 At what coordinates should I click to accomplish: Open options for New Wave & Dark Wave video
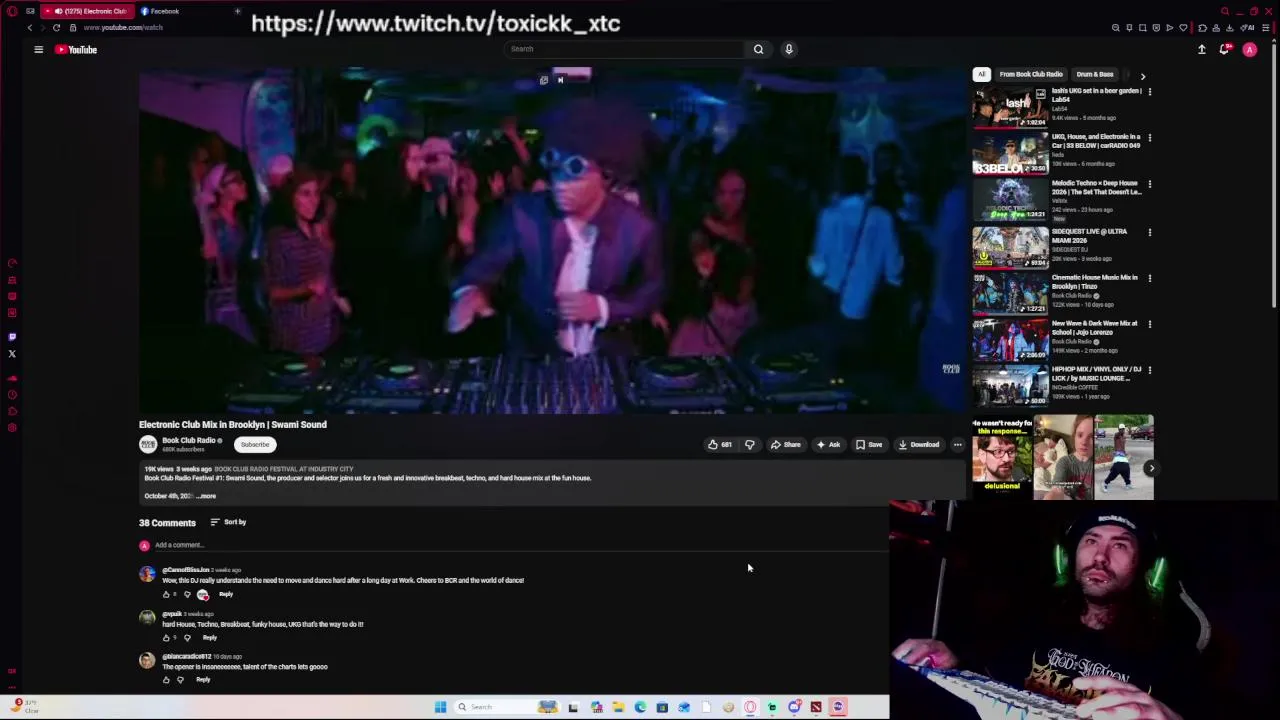1149,324
